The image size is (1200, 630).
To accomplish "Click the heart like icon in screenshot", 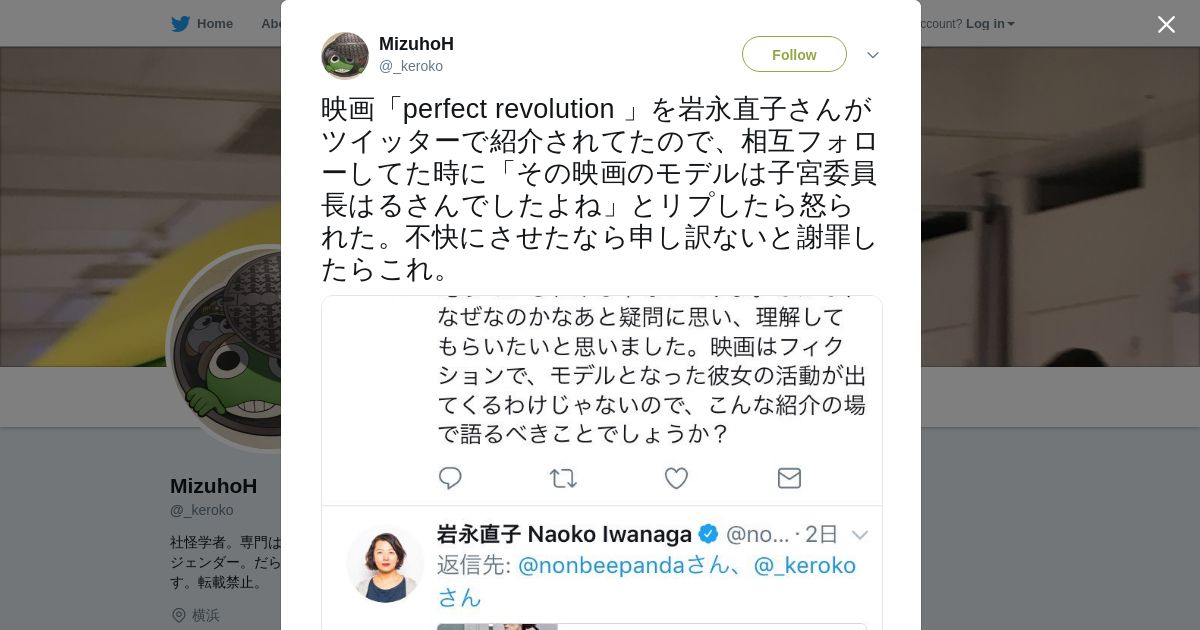I will coord(677,478).
